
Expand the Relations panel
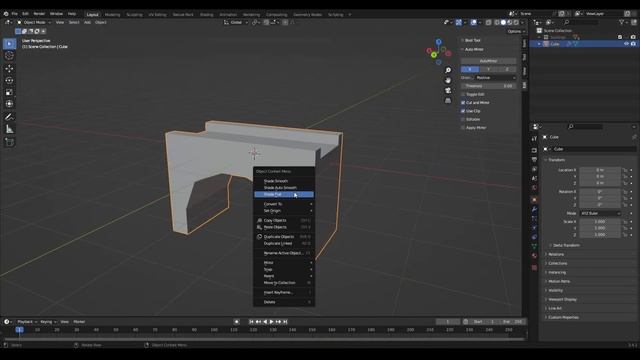click(556, 254)
